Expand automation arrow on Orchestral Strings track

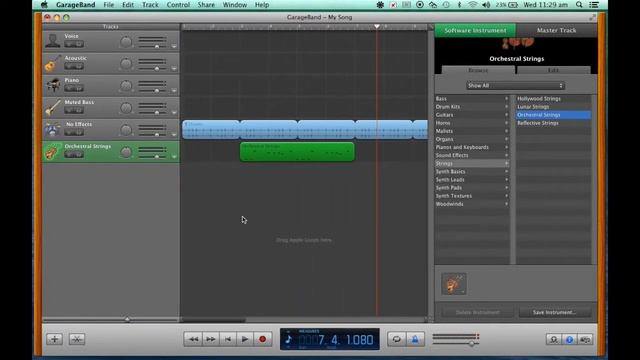174,157
